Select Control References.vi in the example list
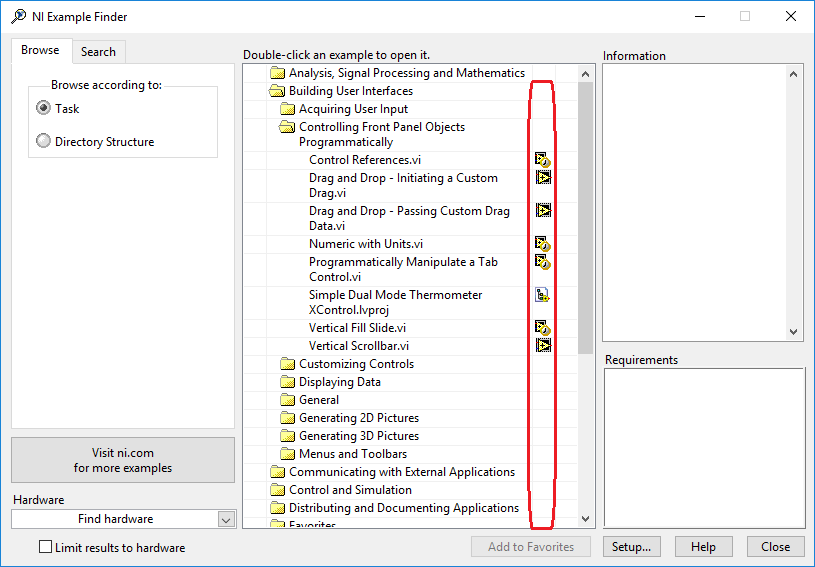 click(x=365, y=160)
